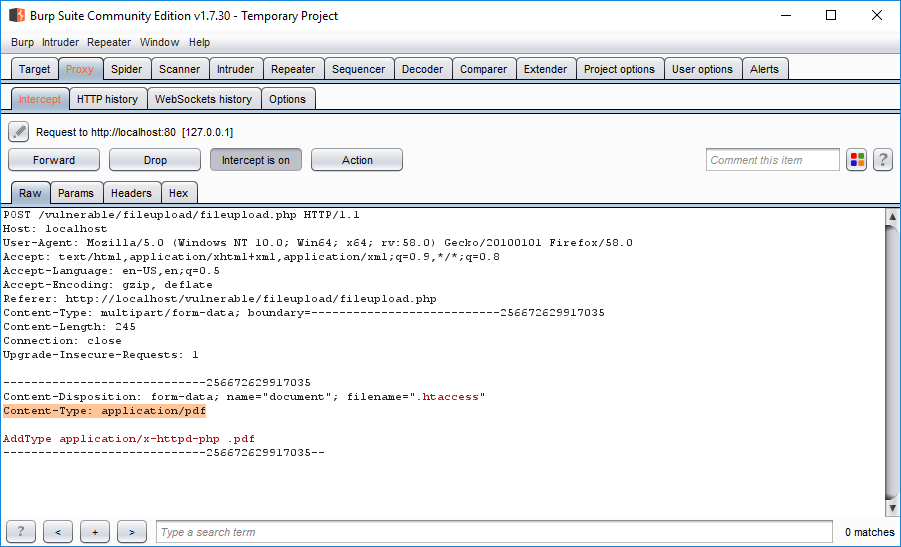Screen dimensions: 901x547
Task: Click the Burp Suite logo in title bar
Action: tap(17, 16)
